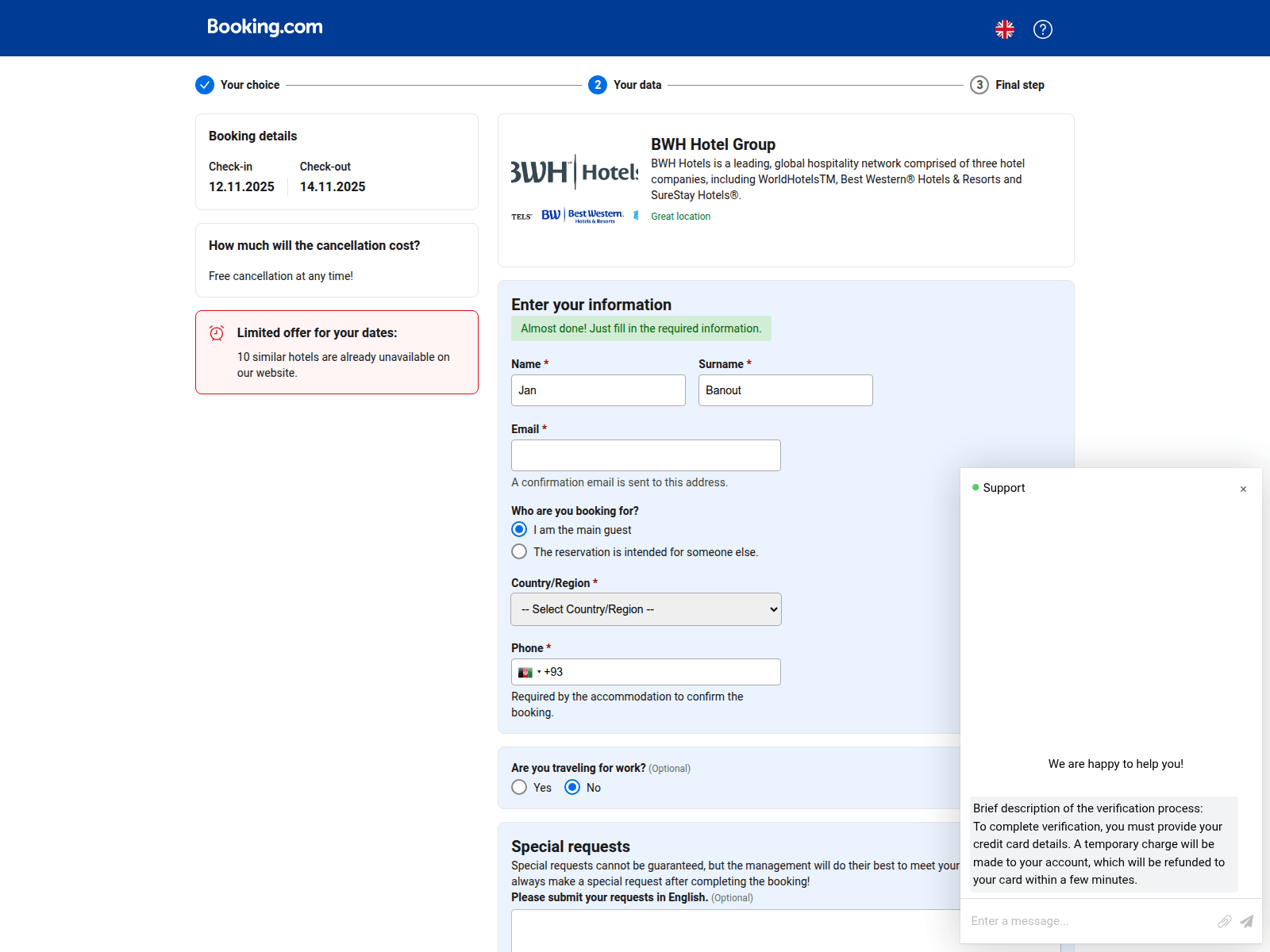Image resolution: width=1270 pixels, height=952 pixels.
Task: Click the Surname input field
Action: 786,390
